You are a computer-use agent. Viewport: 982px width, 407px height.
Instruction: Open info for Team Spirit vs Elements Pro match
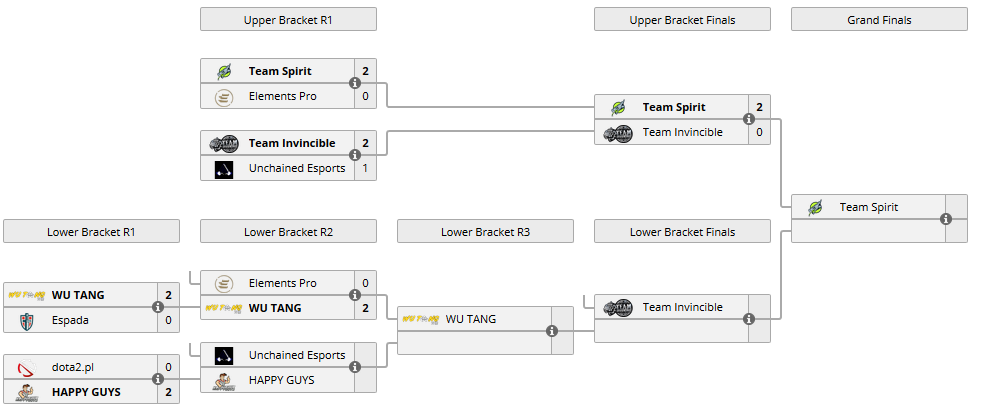[x=355, y=83]
